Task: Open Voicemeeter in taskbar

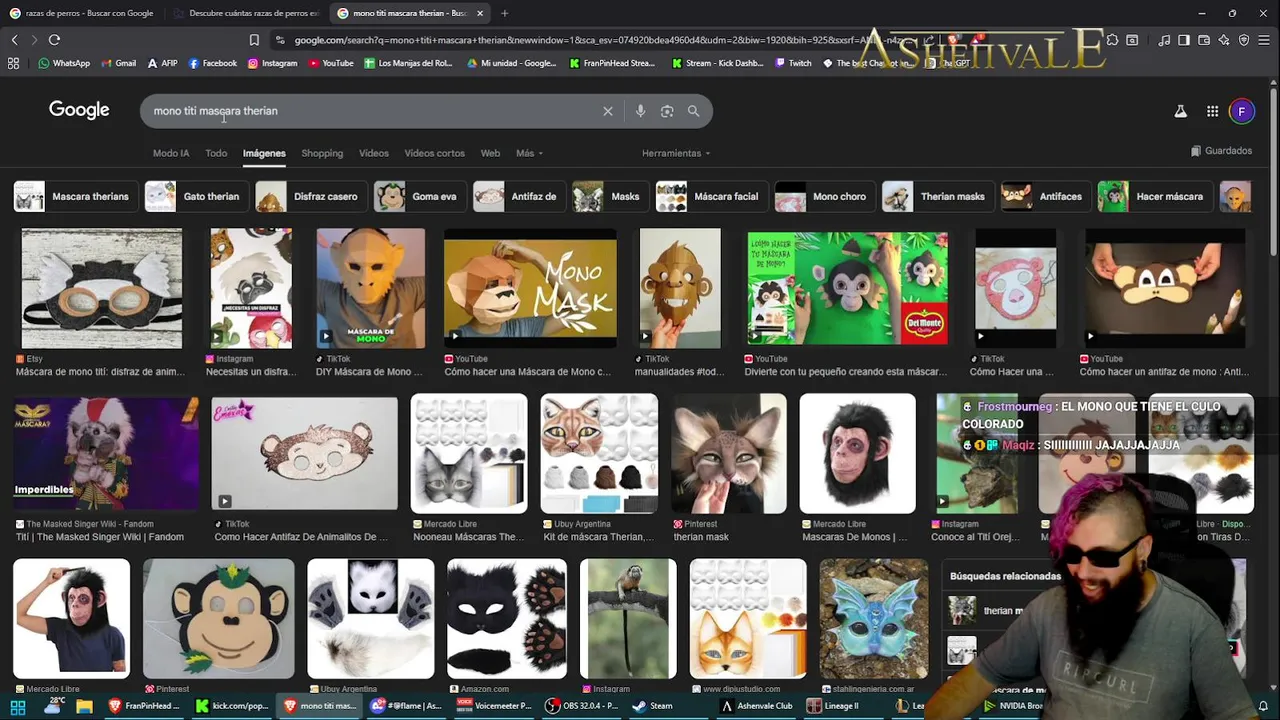Action: [493, 706]
